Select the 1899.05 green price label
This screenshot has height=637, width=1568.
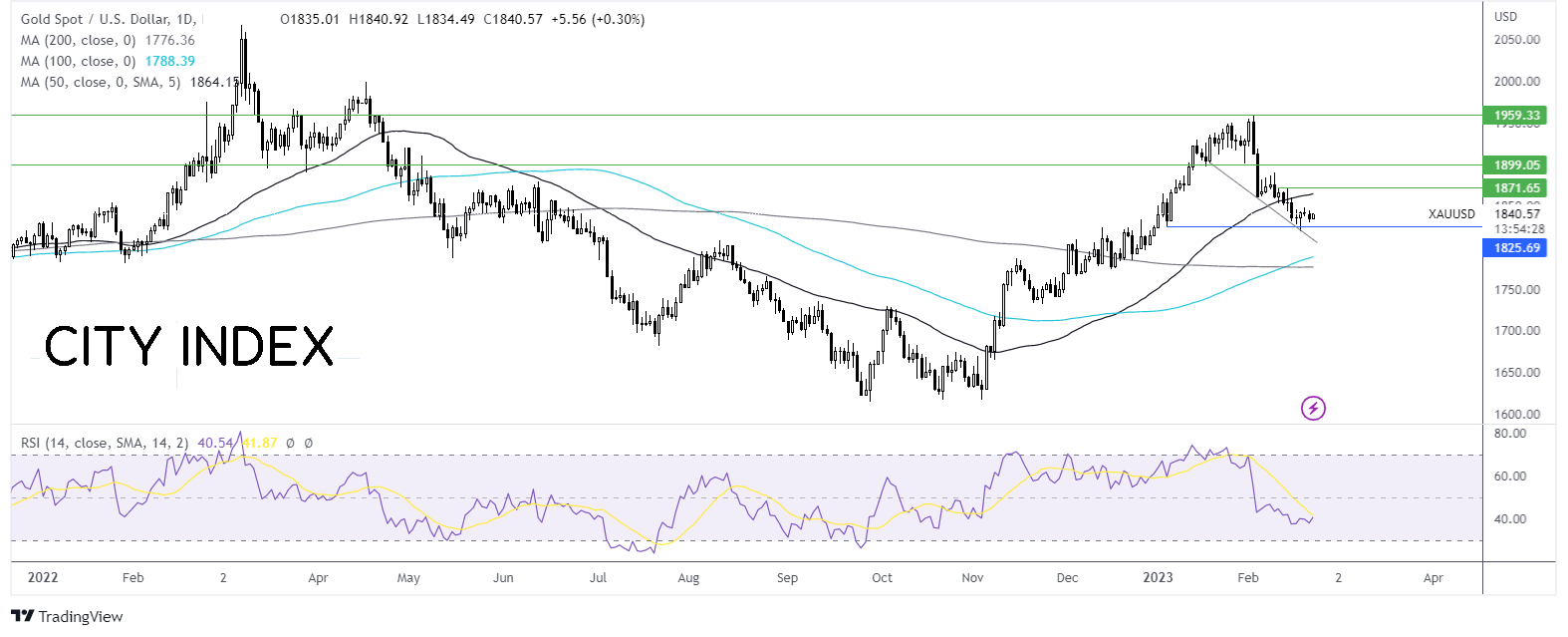coord(1514,165)
